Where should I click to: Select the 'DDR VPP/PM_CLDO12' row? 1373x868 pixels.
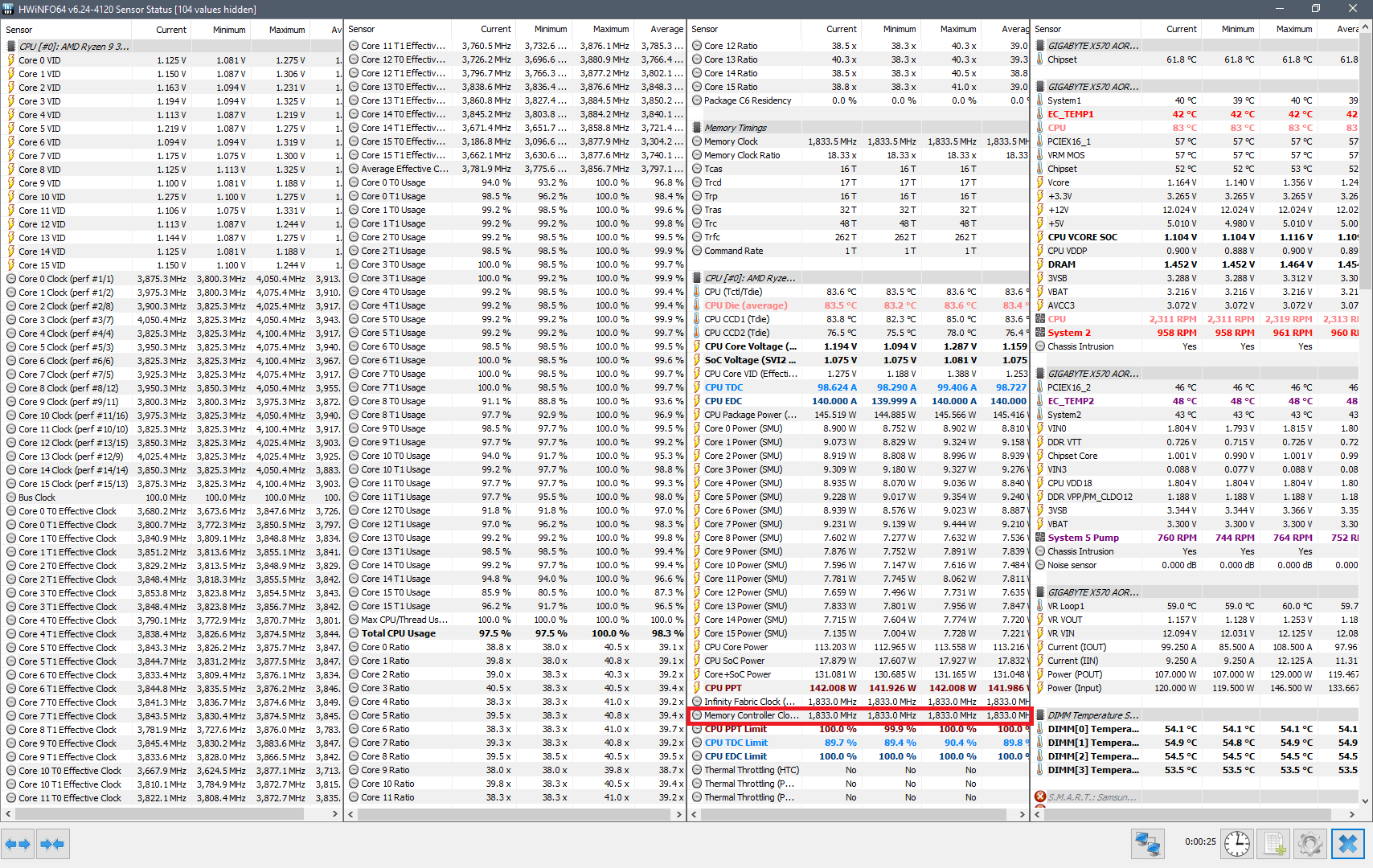pos(1196,497)
